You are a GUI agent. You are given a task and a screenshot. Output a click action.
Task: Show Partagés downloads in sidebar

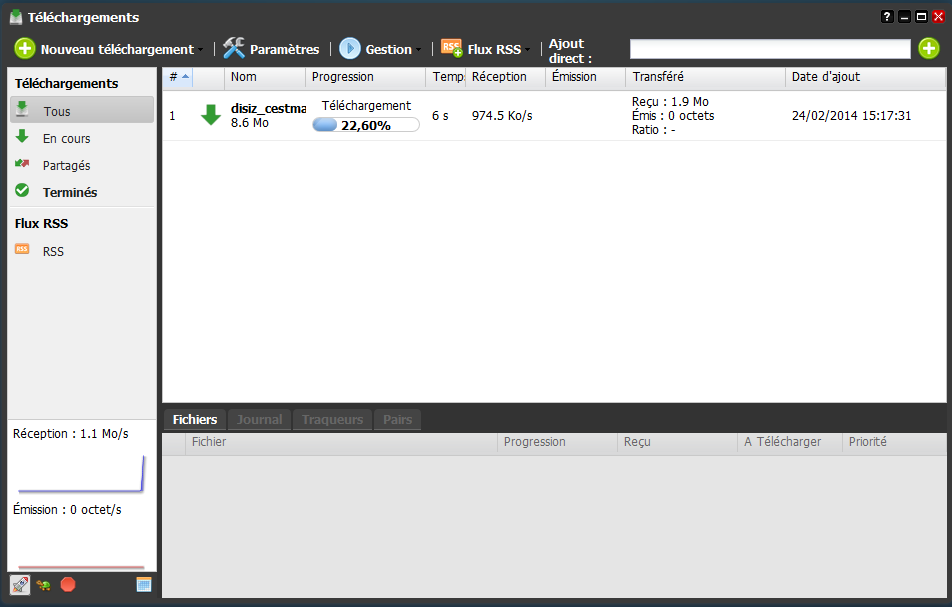point(66,166)
